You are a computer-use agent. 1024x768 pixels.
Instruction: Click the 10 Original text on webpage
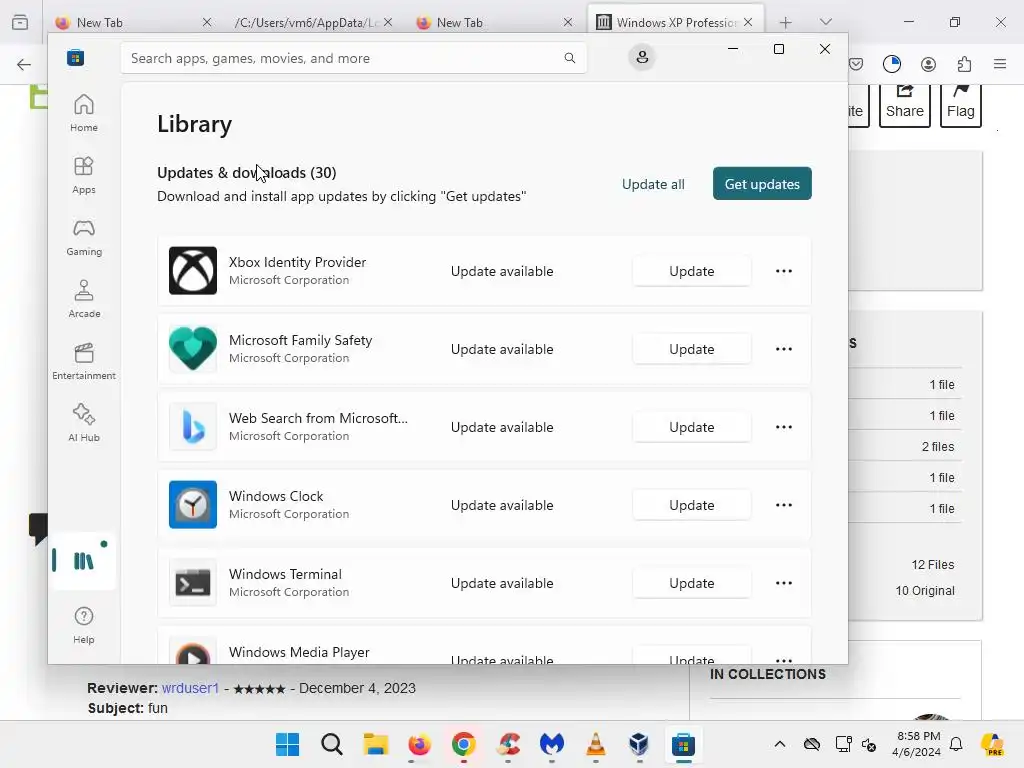point(925,590)
